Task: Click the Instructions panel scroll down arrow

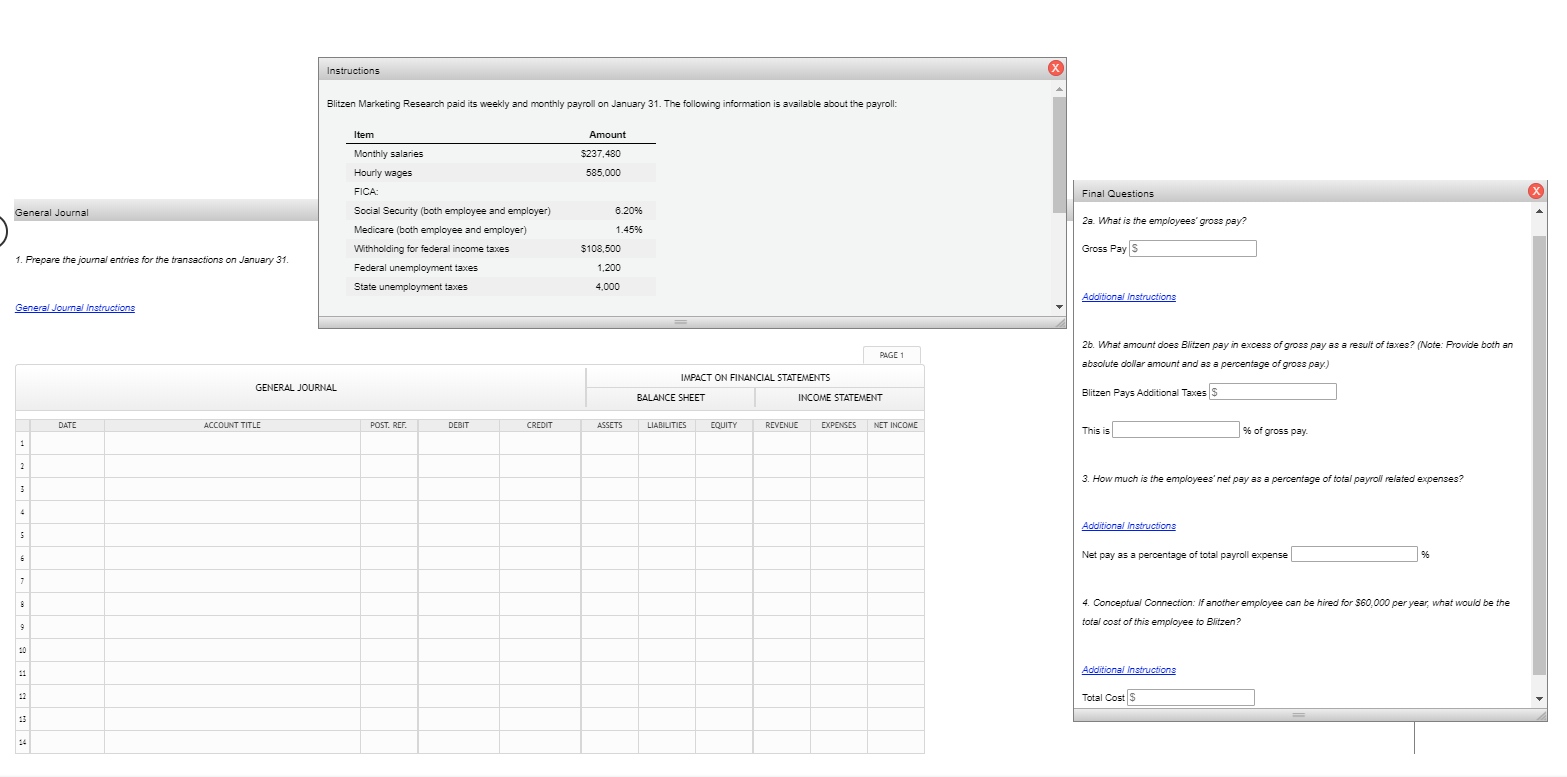Action: [x=1059, y=306]
